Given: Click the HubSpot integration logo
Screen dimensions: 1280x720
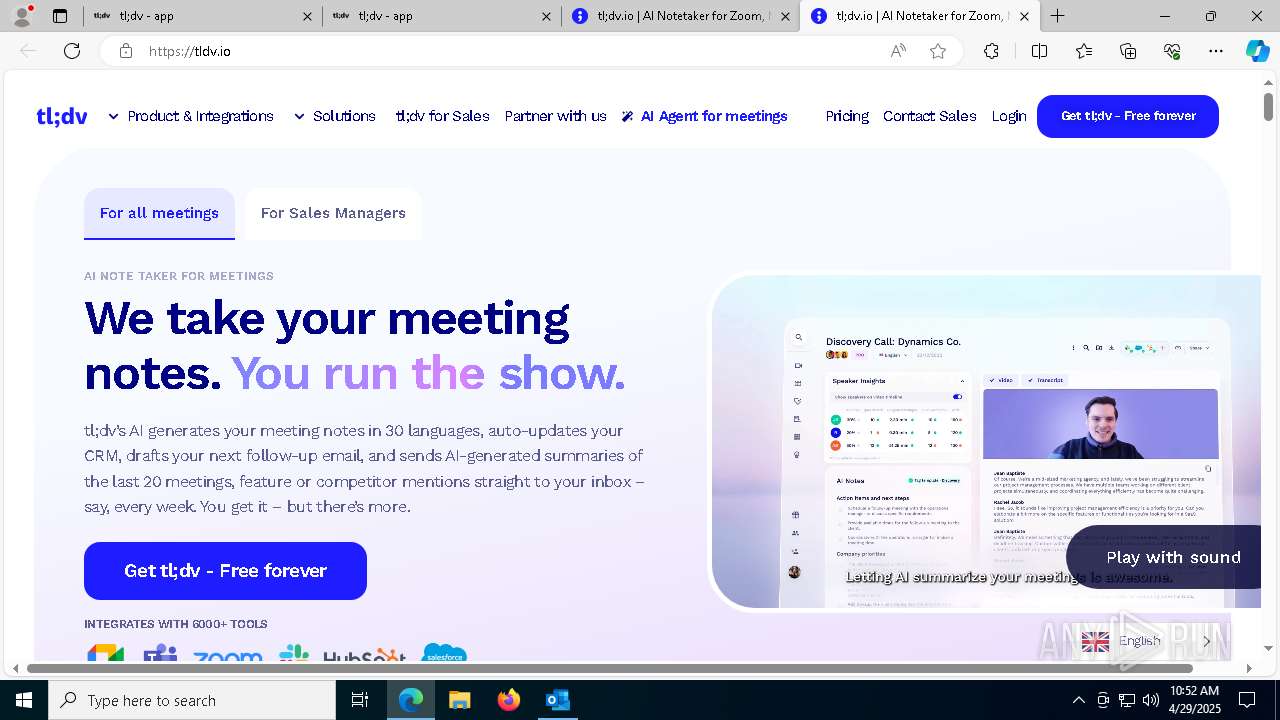Looking at the screenshot, I should [365, 656].
